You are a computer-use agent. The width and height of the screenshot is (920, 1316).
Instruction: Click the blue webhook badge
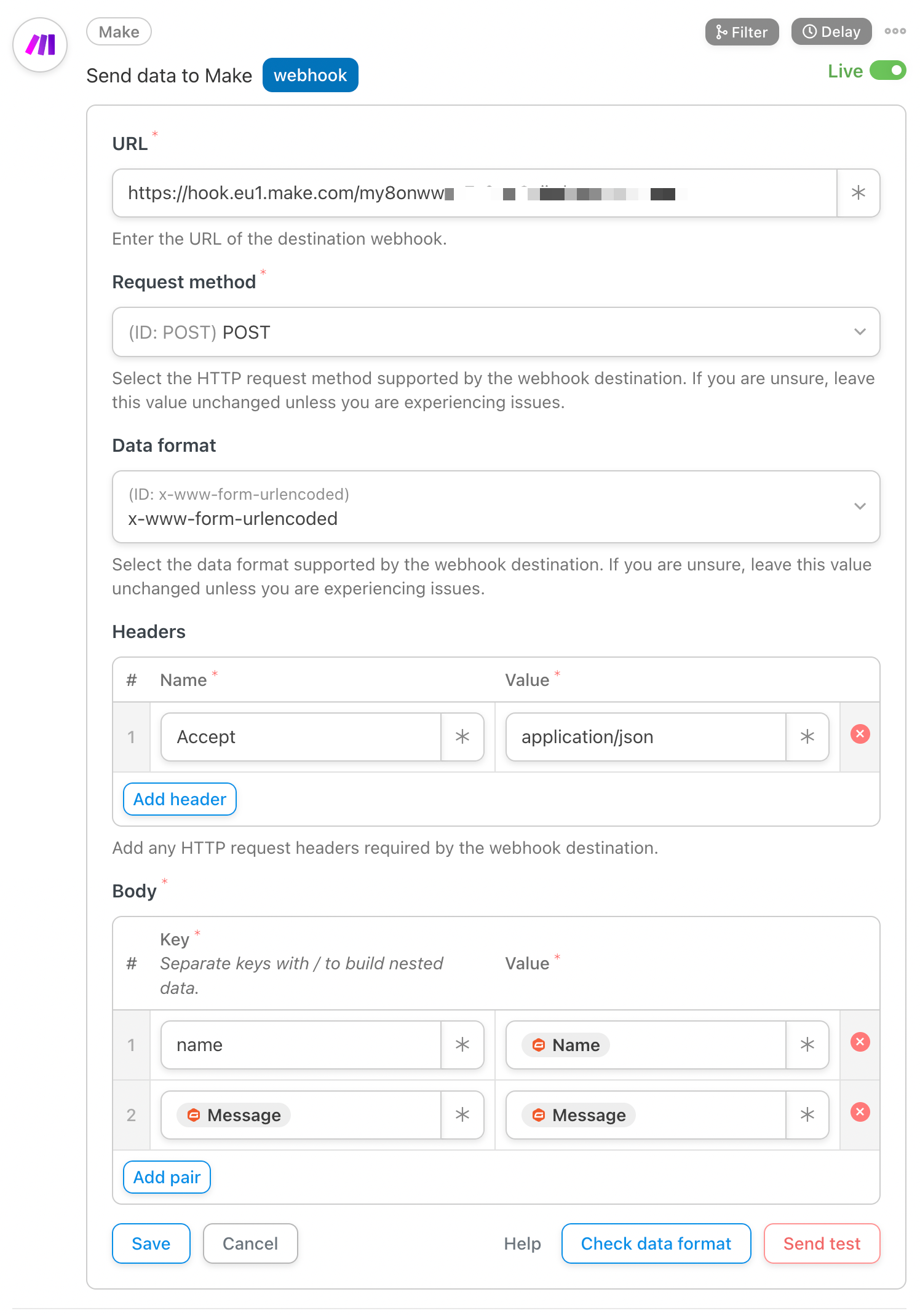coord(310,75)
